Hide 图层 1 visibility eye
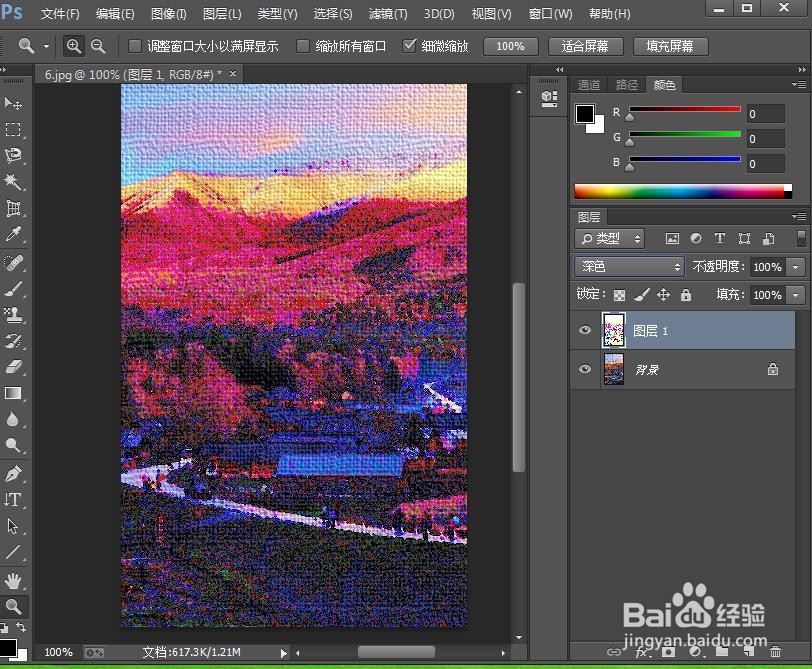 585,330
